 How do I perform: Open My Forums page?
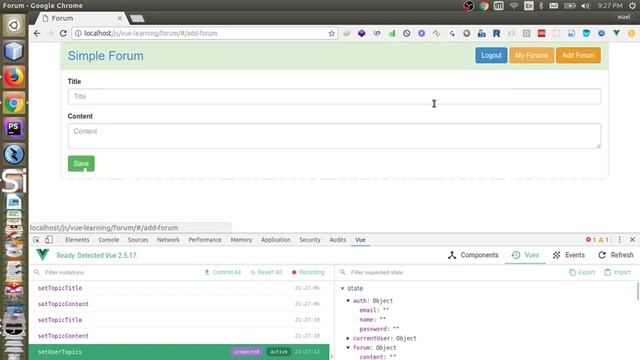pyautogui.click(x=531, y=56)
